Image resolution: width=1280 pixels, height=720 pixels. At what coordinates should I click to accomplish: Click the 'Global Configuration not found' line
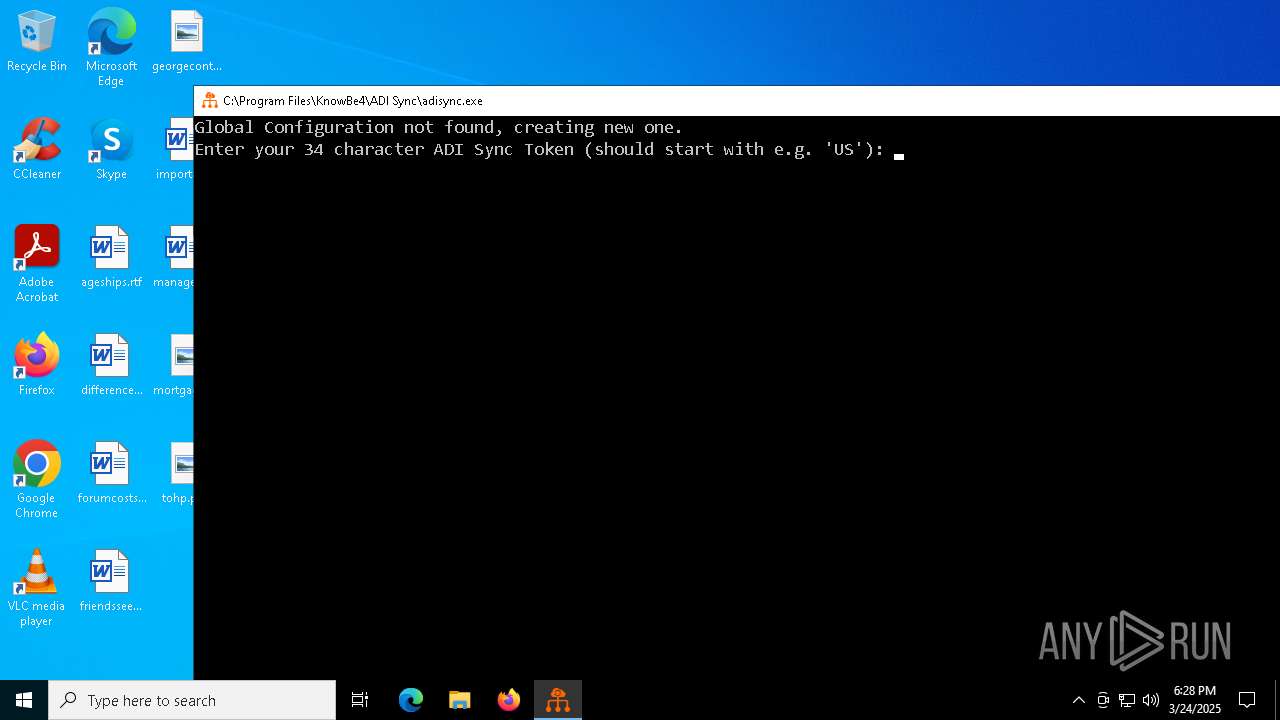point(439,127)
